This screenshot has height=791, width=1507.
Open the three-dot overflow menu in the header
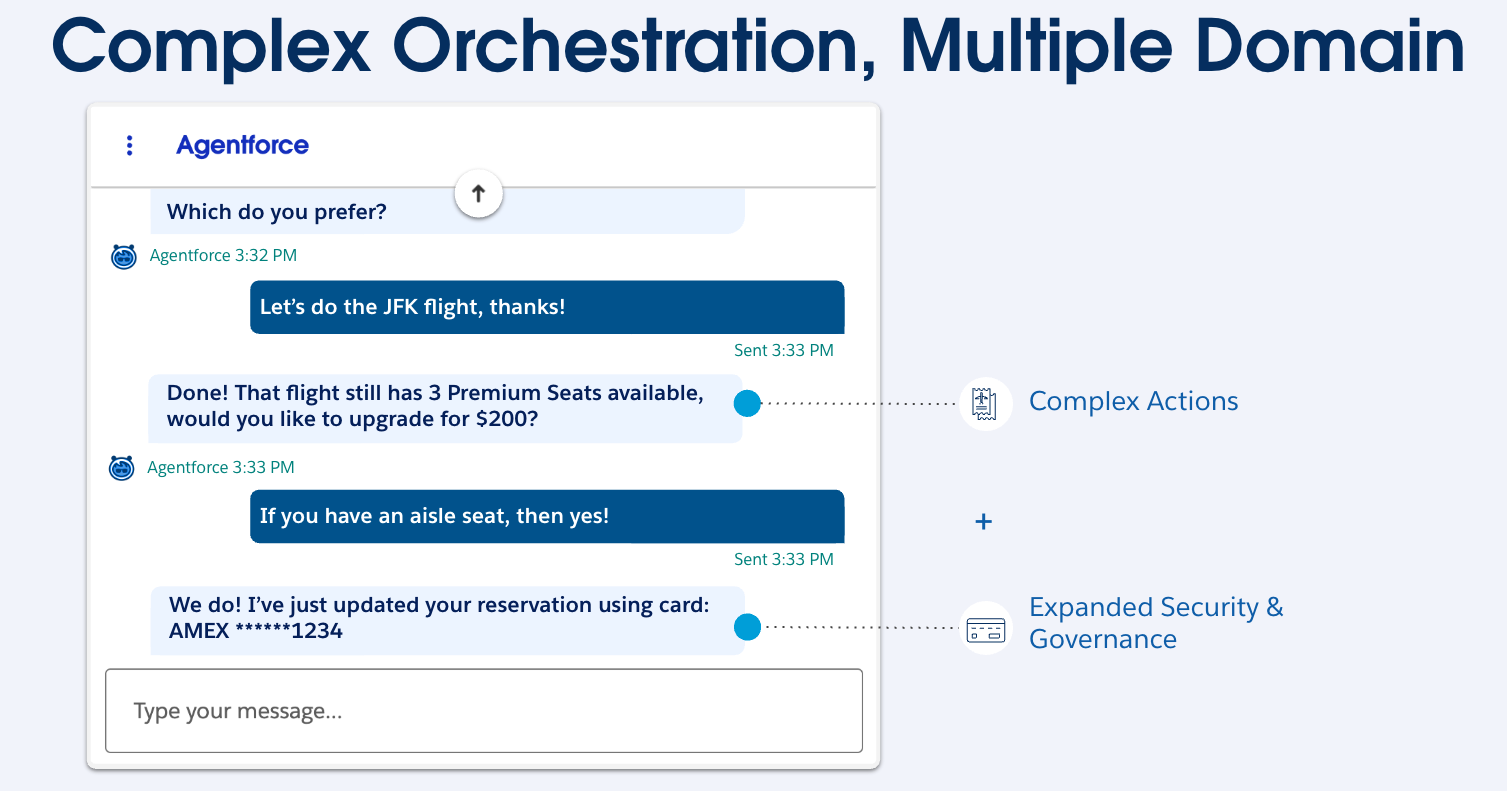(129, 145)
